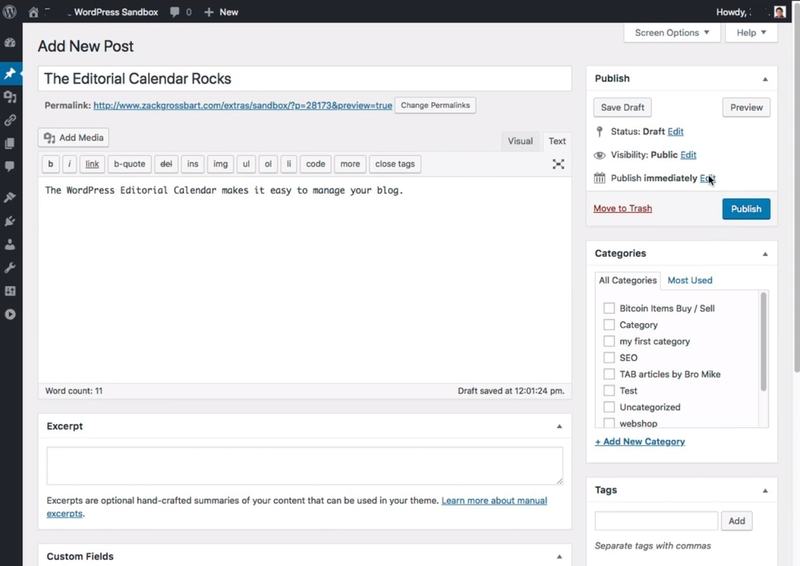
Task: Collapse the Tags panel
Action: [765, 491]
